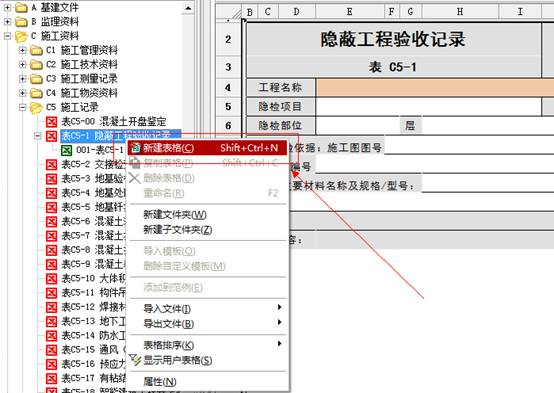Click the green sheet icon of 001-表C5-1
Viewport: 554px width, 393px height.
[x=66, y=150]
